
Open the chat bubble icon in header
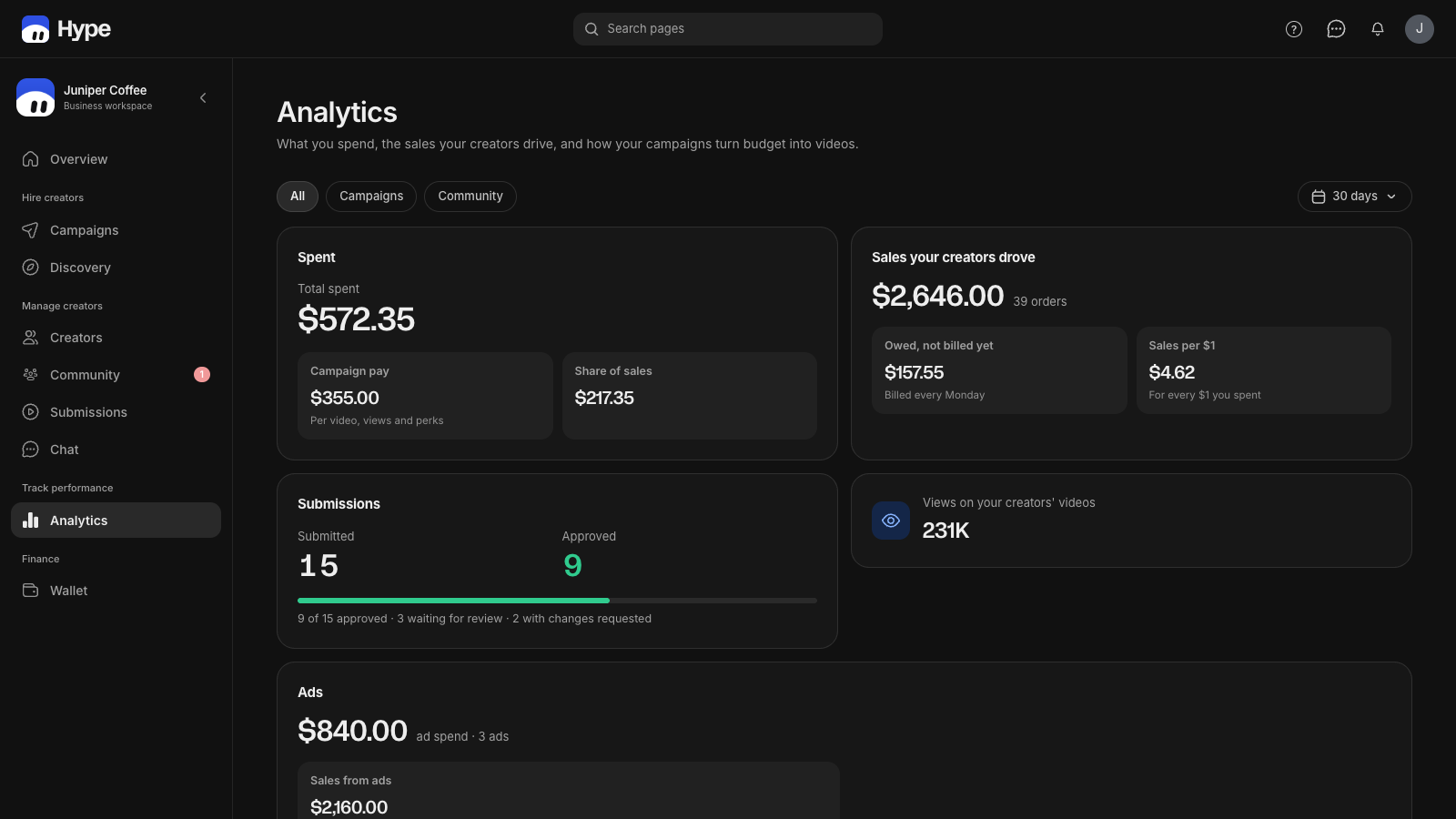1336,29
